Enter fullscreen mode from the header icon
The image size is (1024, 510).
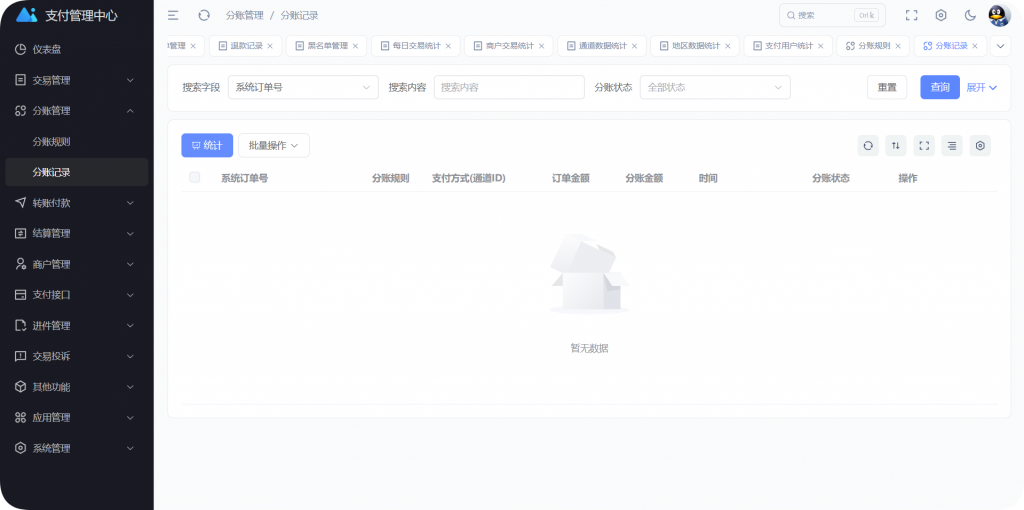click(911, 16)
